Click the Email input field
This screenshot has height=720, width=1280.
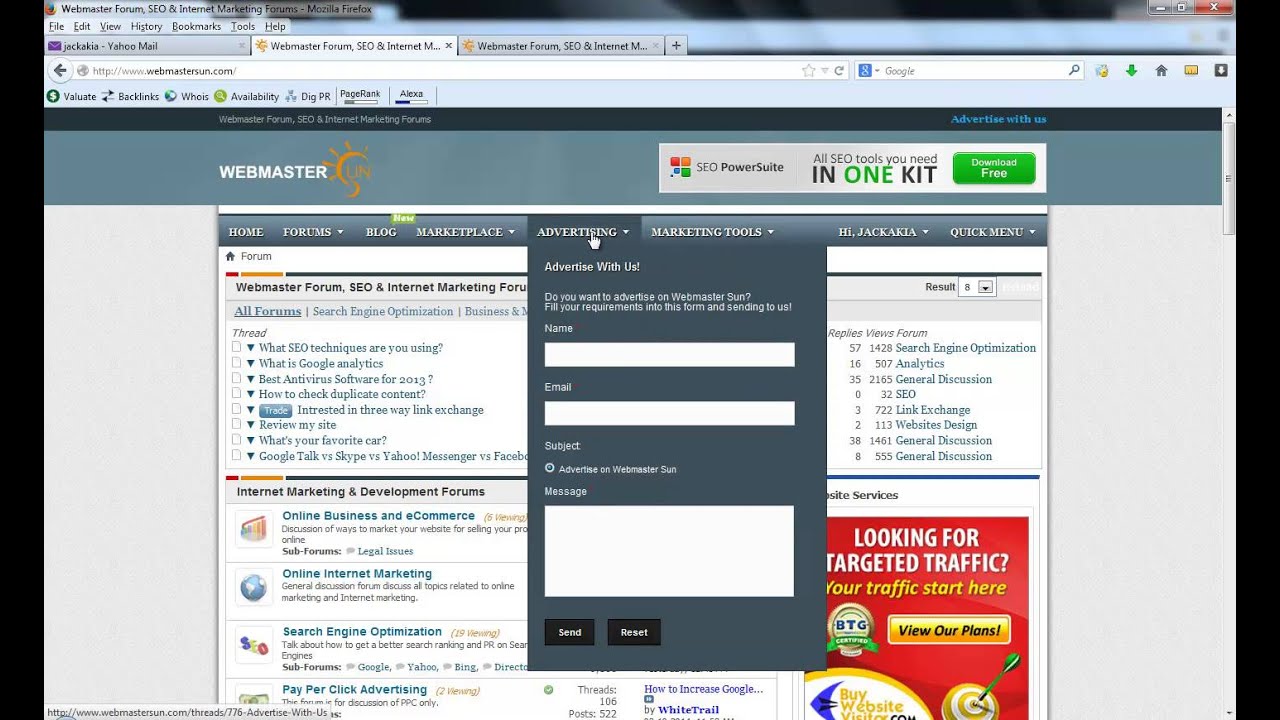(669, 413)
